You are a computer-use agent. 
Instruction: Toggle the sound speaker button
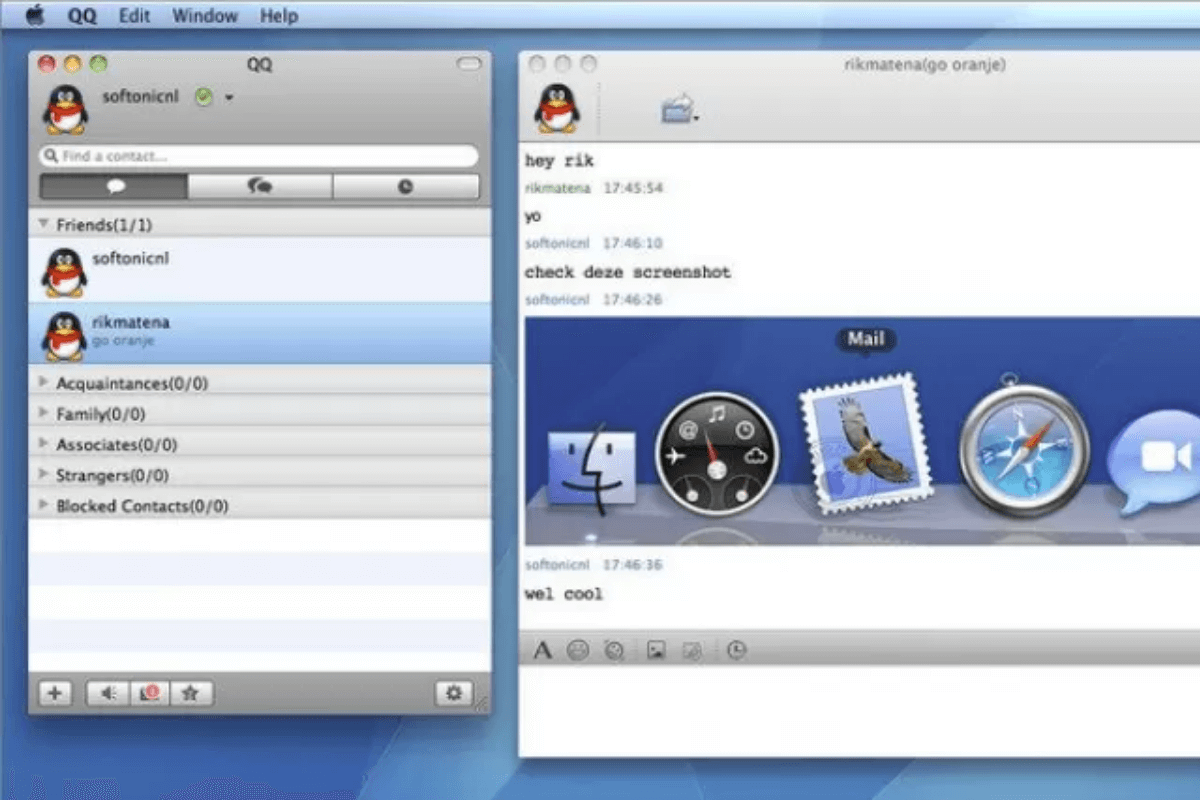point(108,693)
